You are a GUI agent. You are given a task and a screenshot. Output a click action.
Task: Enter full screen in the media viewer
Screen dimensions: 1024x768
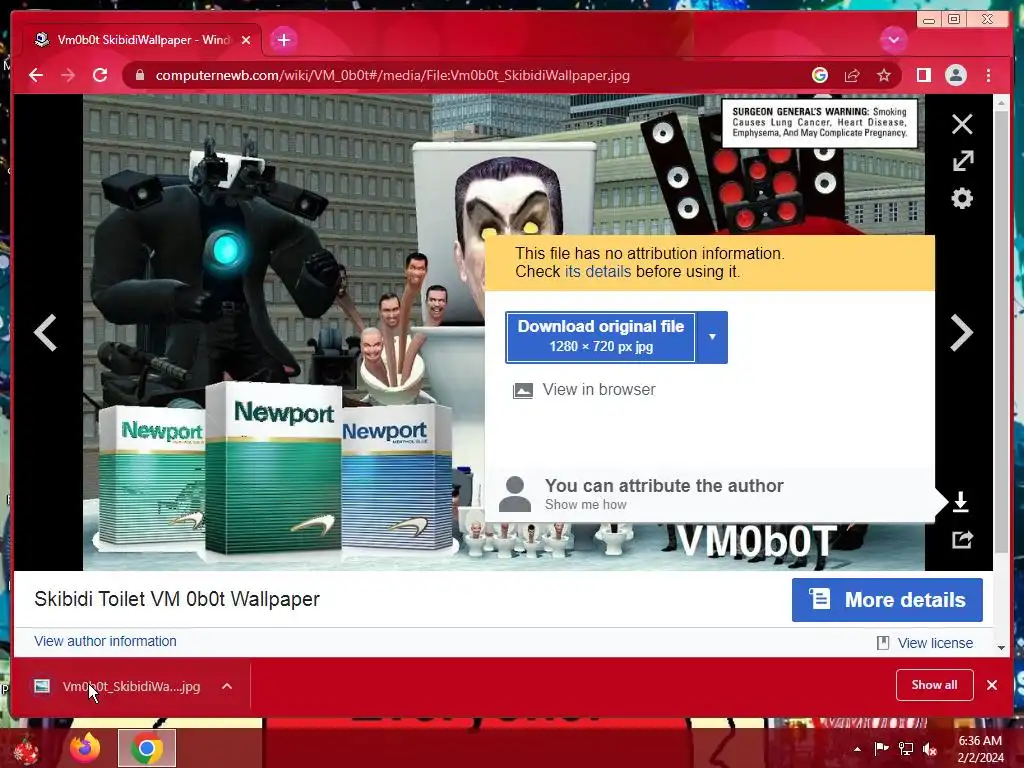pos(962,161)
